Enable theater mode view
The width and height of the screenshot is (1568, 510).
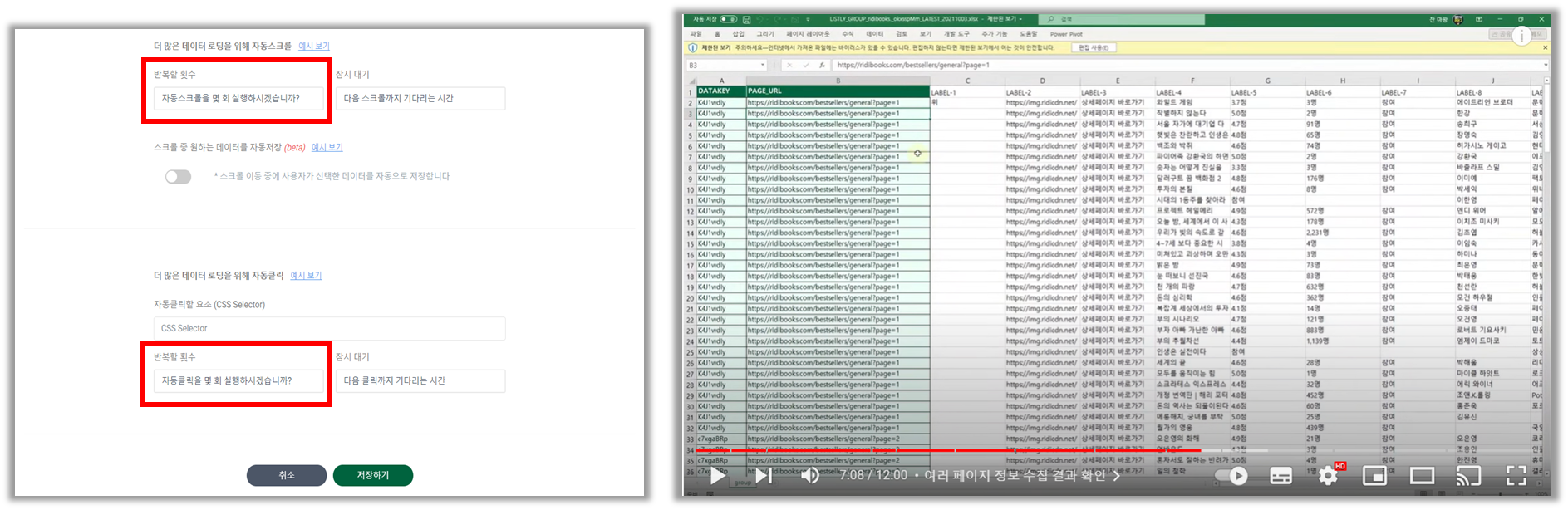click(1422, 476)
